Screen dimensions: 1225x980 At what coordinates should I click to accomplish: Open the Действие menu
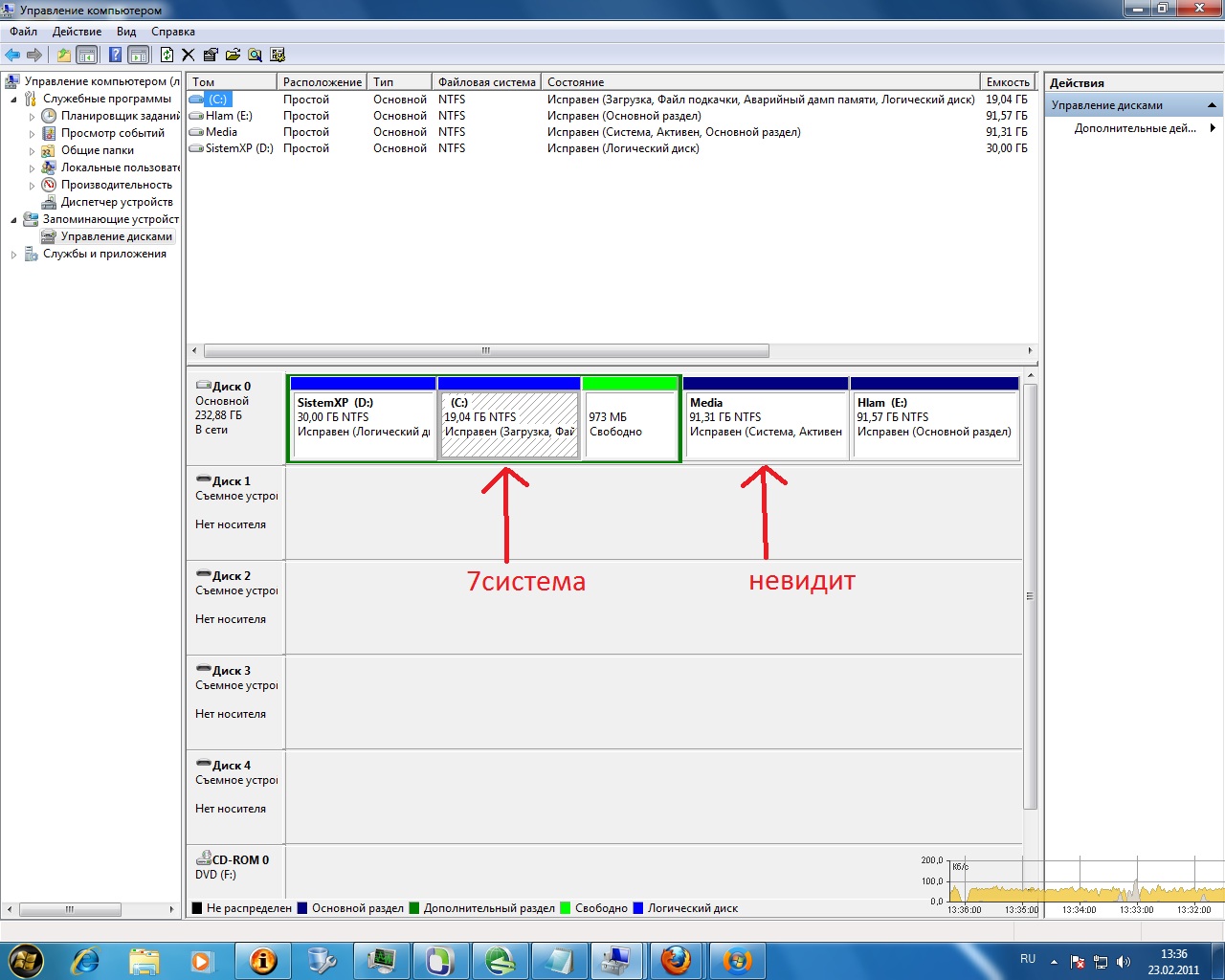pos(77,32)
